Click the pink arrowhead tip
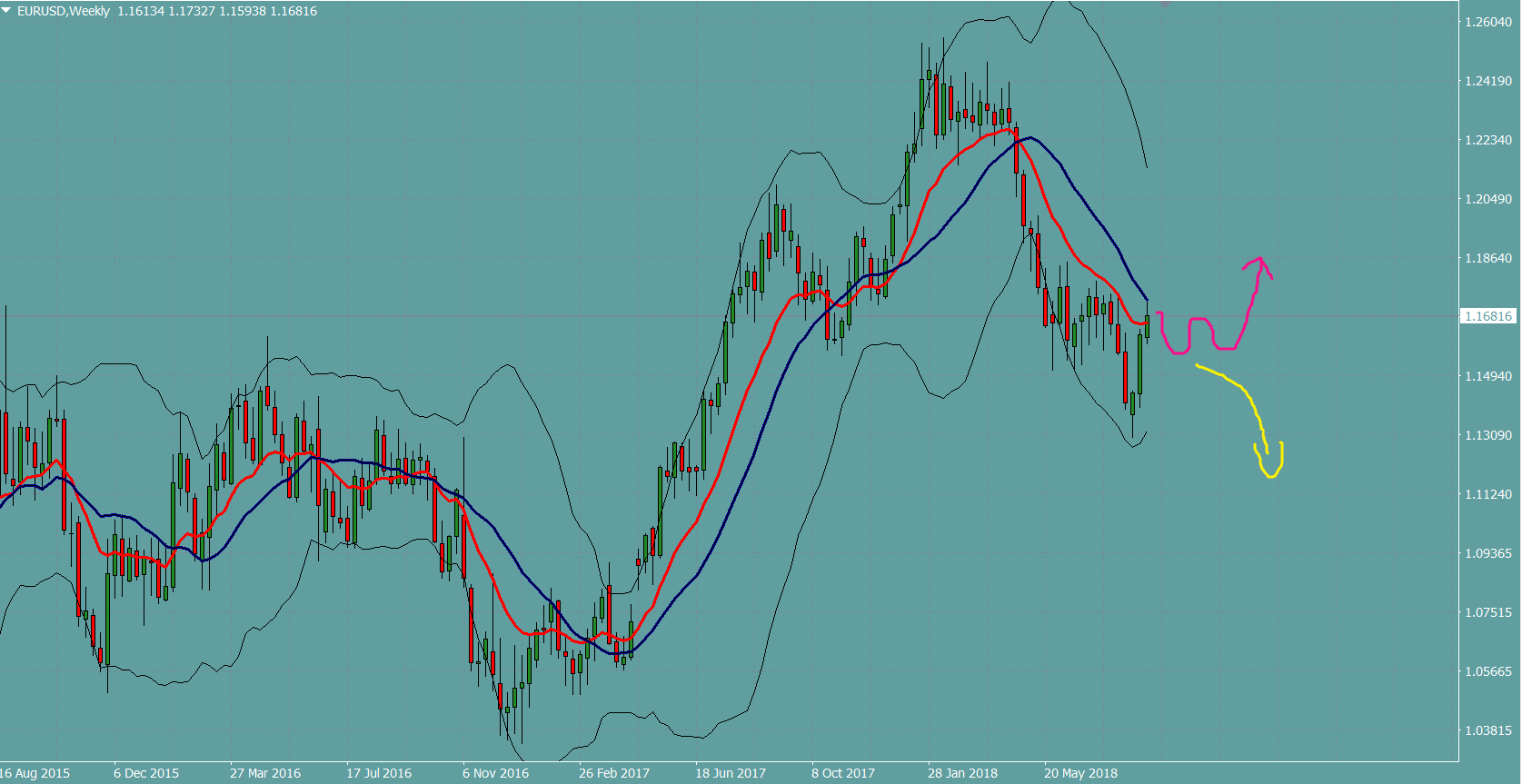 1259,259
